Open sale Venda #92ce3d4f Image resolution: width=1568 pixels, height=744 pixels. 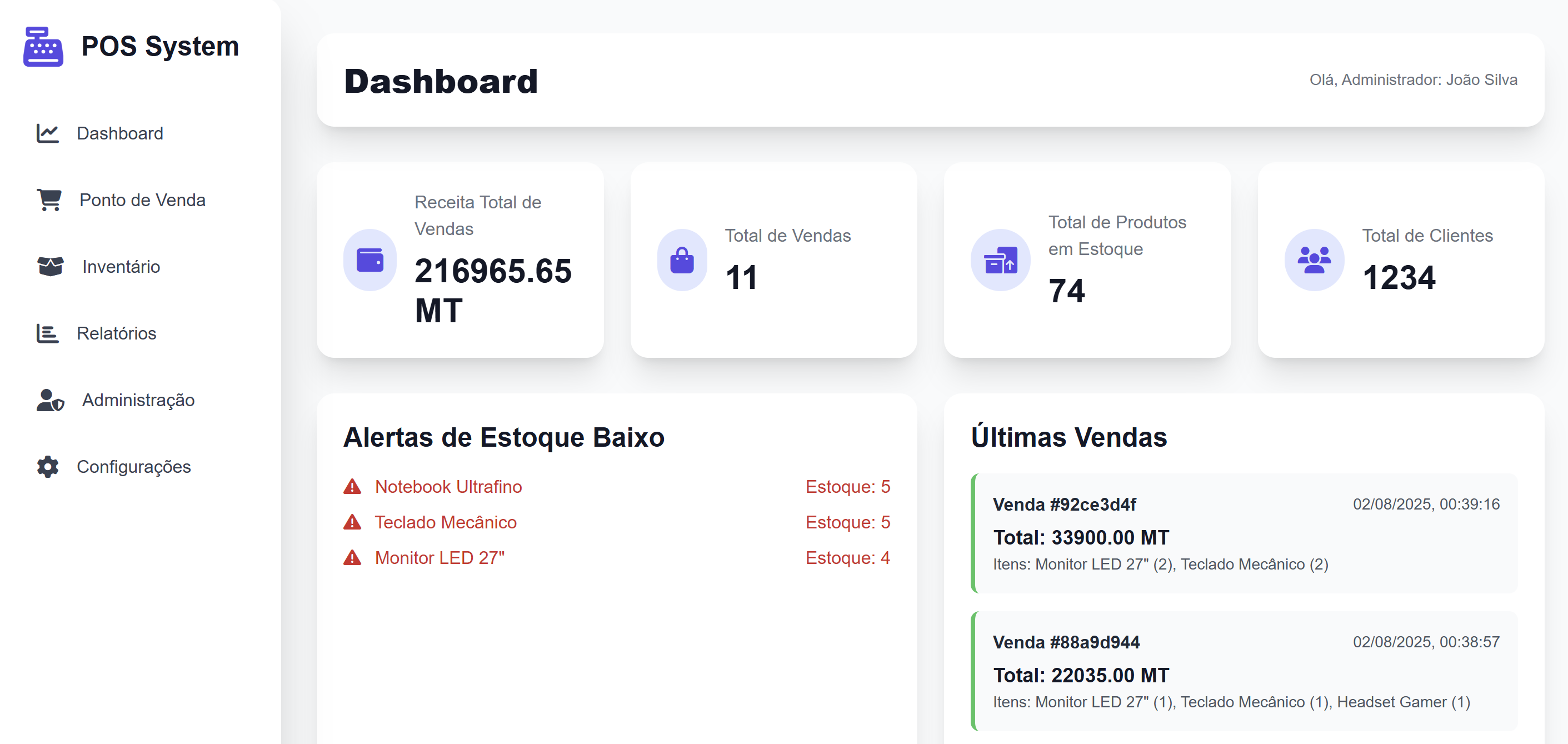(x=1065, y=504)
